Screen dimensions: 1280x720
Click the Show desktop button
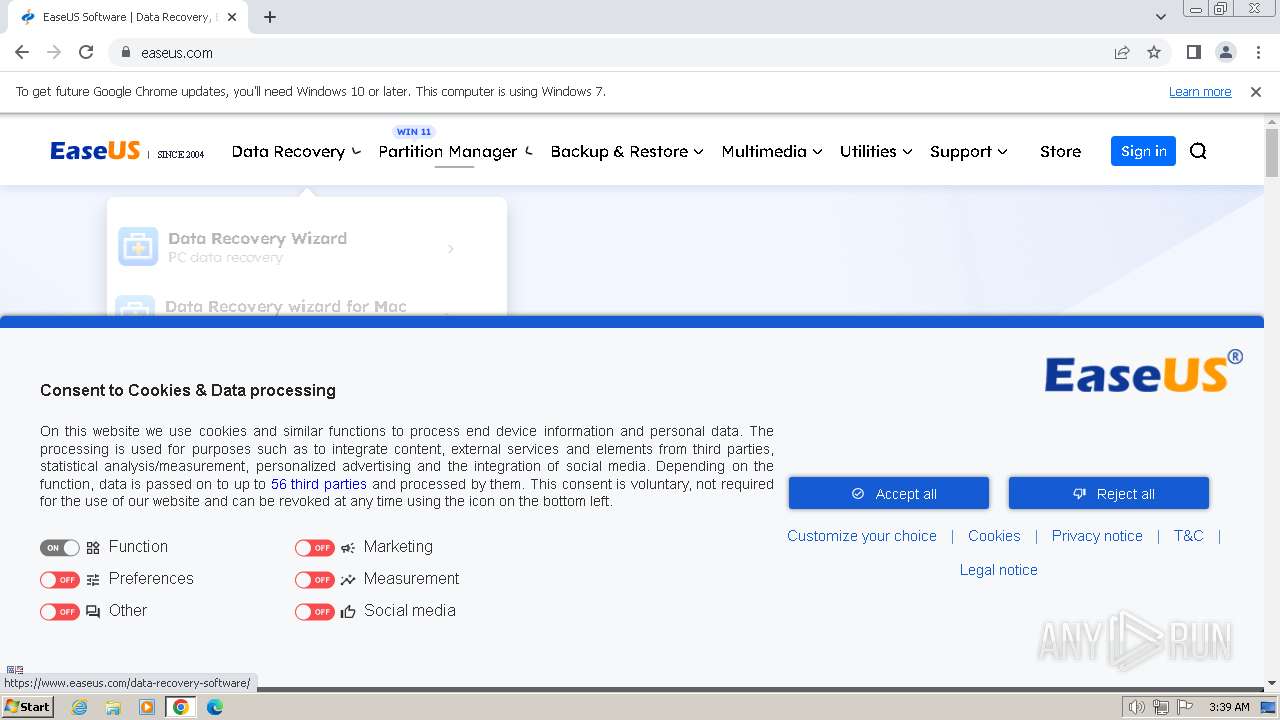click(1268, 707)
